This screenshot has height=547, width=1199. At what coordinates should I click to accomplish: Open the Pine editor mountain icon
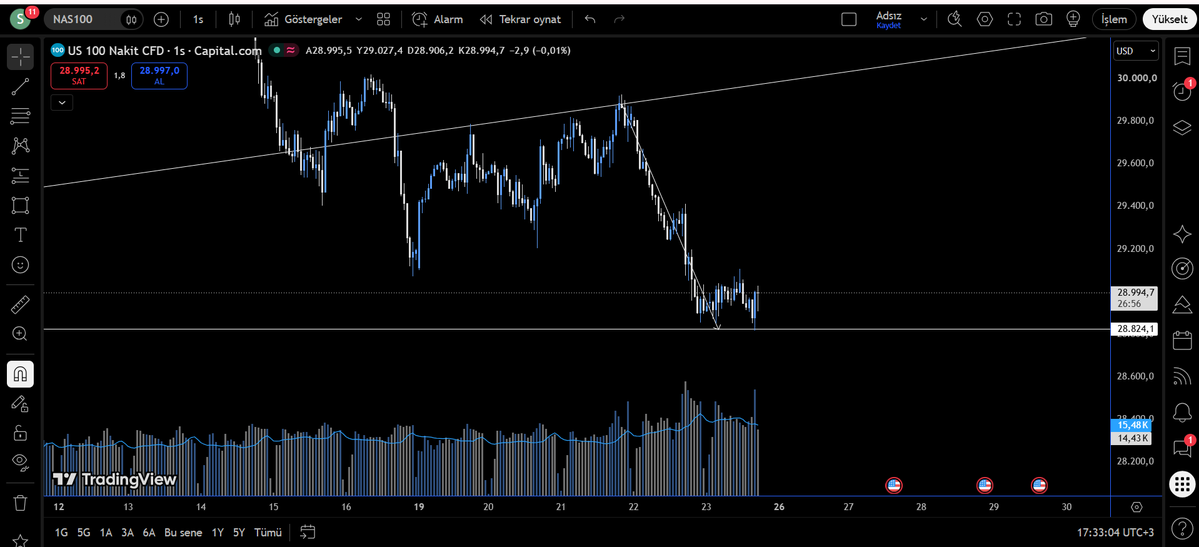click(x=1182, y=304)
